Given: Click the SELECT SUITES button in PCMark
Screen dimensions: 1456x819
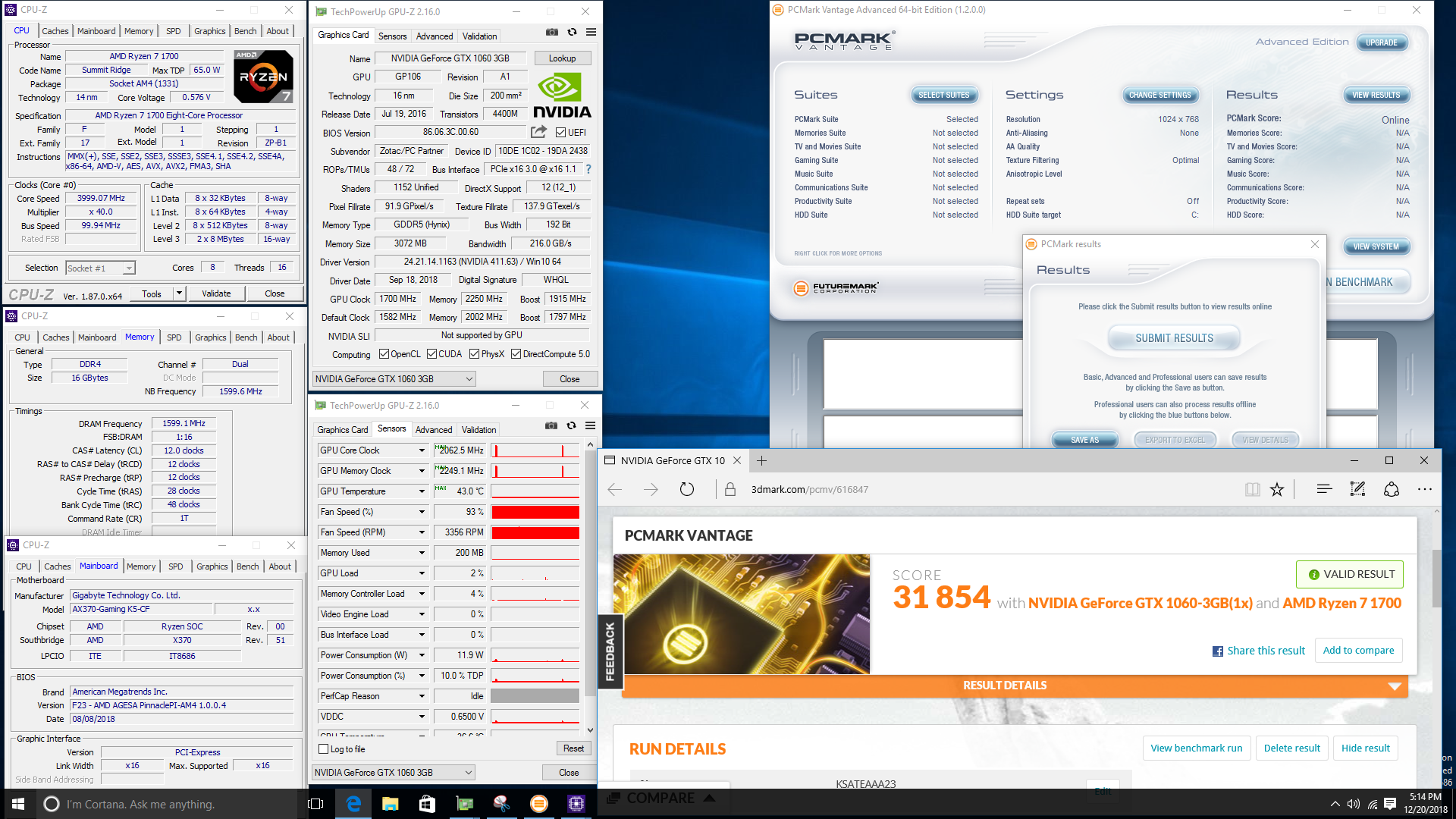Looking at the screenshot, I should (x=944, y=96).
